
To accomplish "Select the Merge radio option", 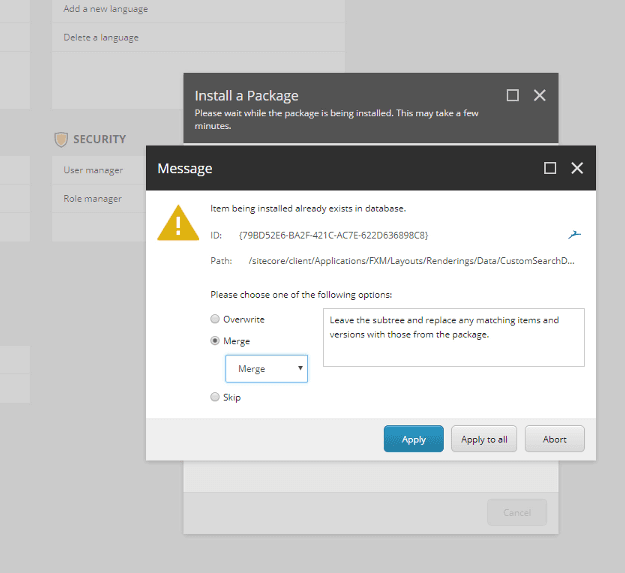I will click(x=215, y=341).
